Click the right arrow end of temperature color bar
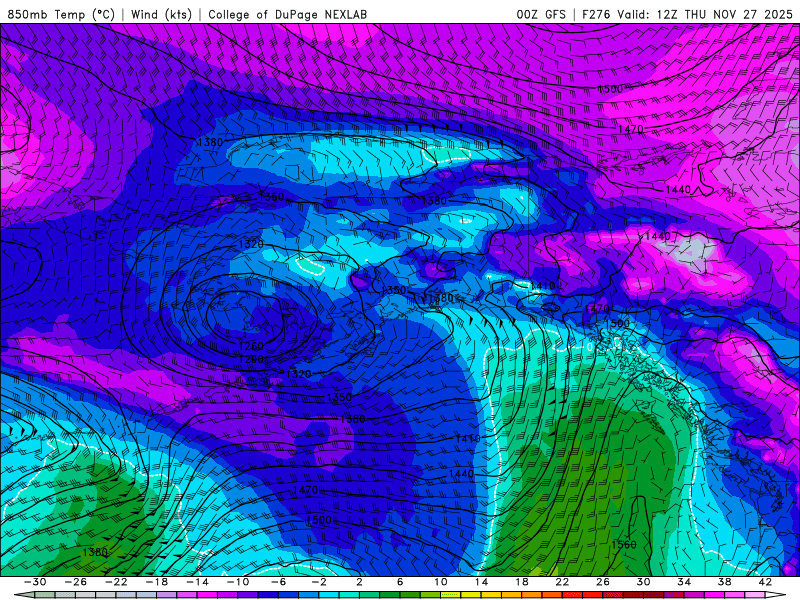 [x=776, y=595]
